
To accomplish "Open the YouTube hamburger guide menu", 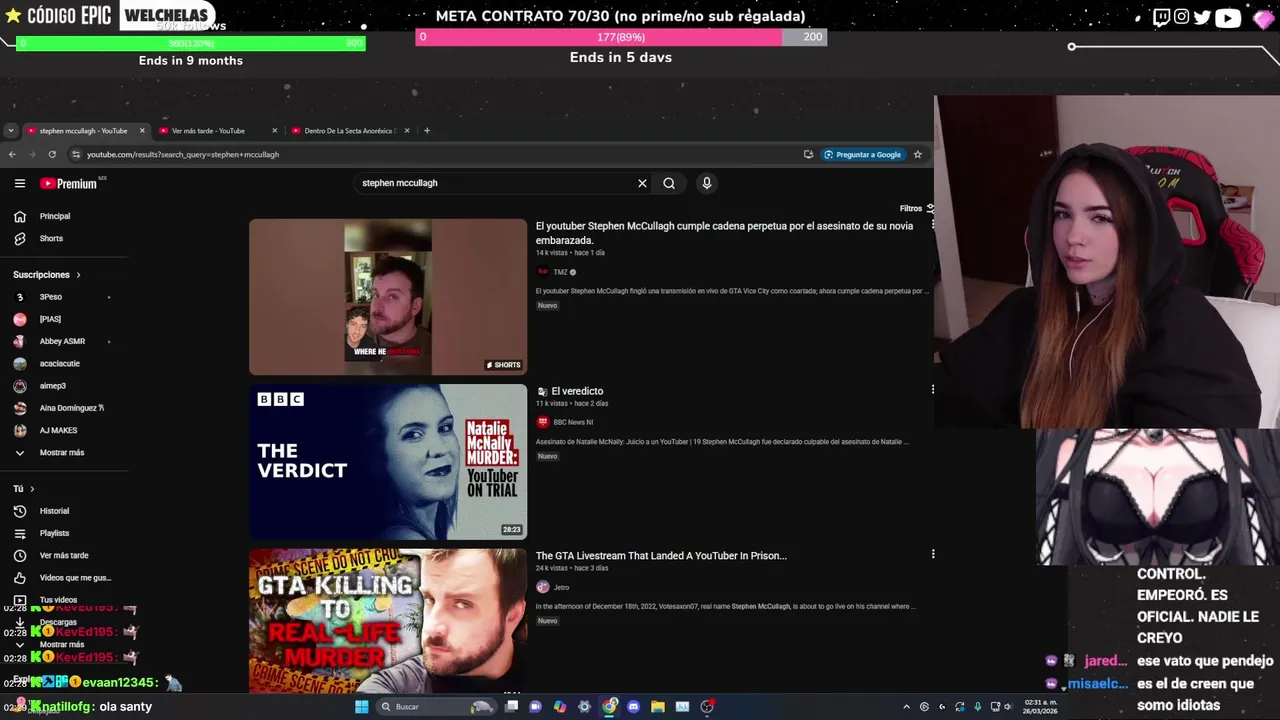I will (19, 183).
